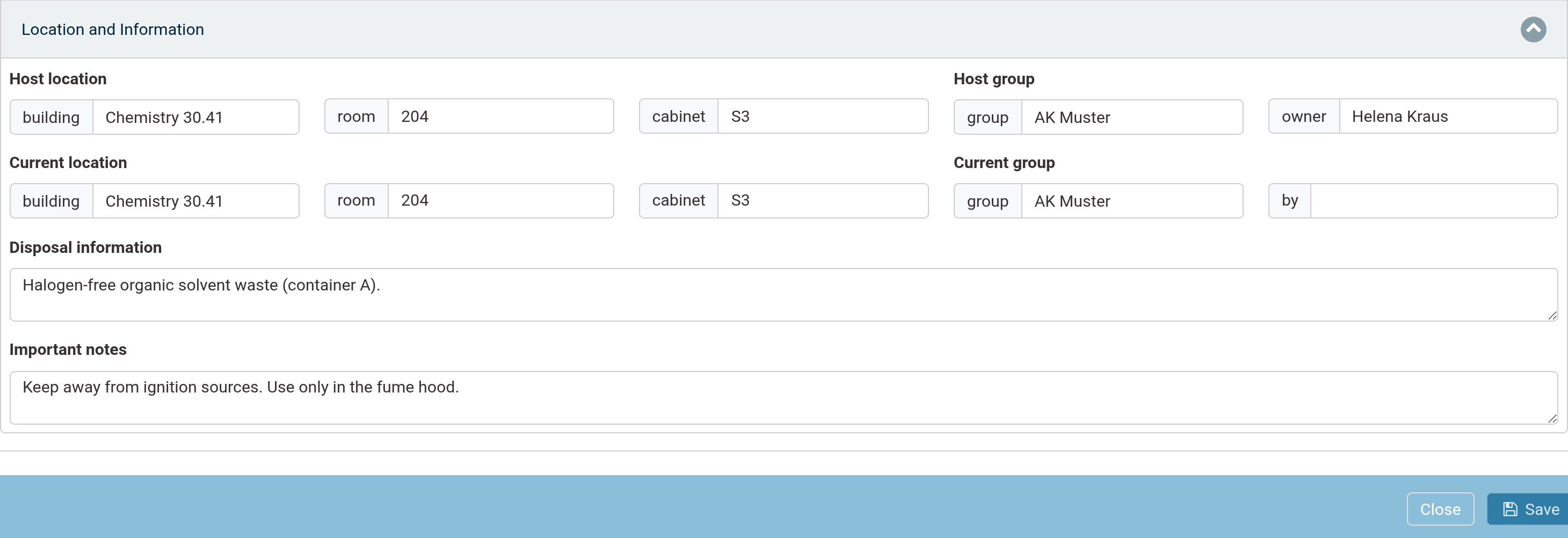1568x538 pixels.
Task: Open the Location and Information header
Action: coord(784,29)
